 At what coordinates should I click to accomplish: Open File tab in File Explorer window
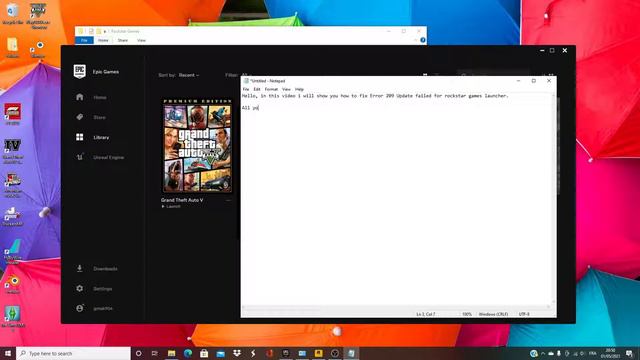click(x=84, y=40)
